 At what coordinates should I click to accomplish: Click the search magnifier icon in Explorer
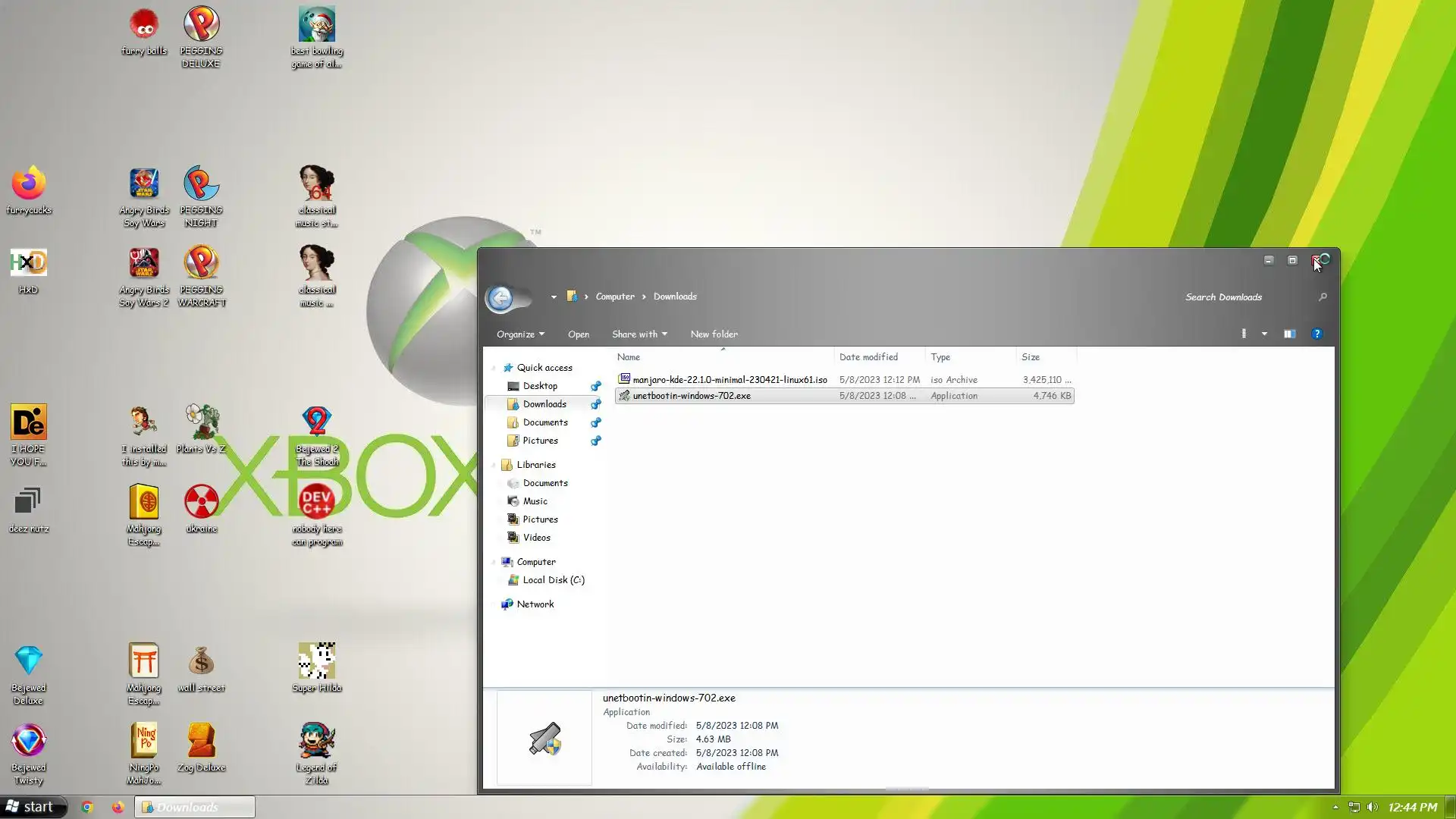[x=1323, y=297]
